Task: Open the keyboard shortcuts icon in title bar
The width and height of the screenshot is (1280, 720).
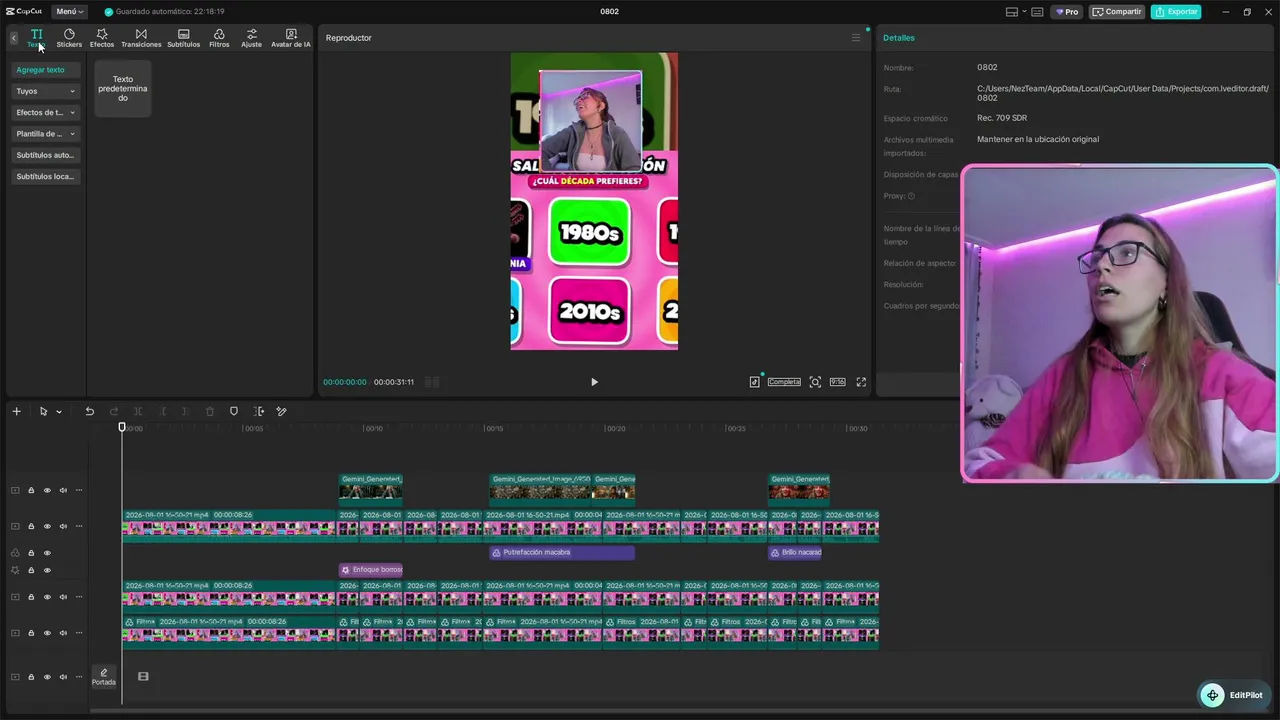Action: point(1037,12)
